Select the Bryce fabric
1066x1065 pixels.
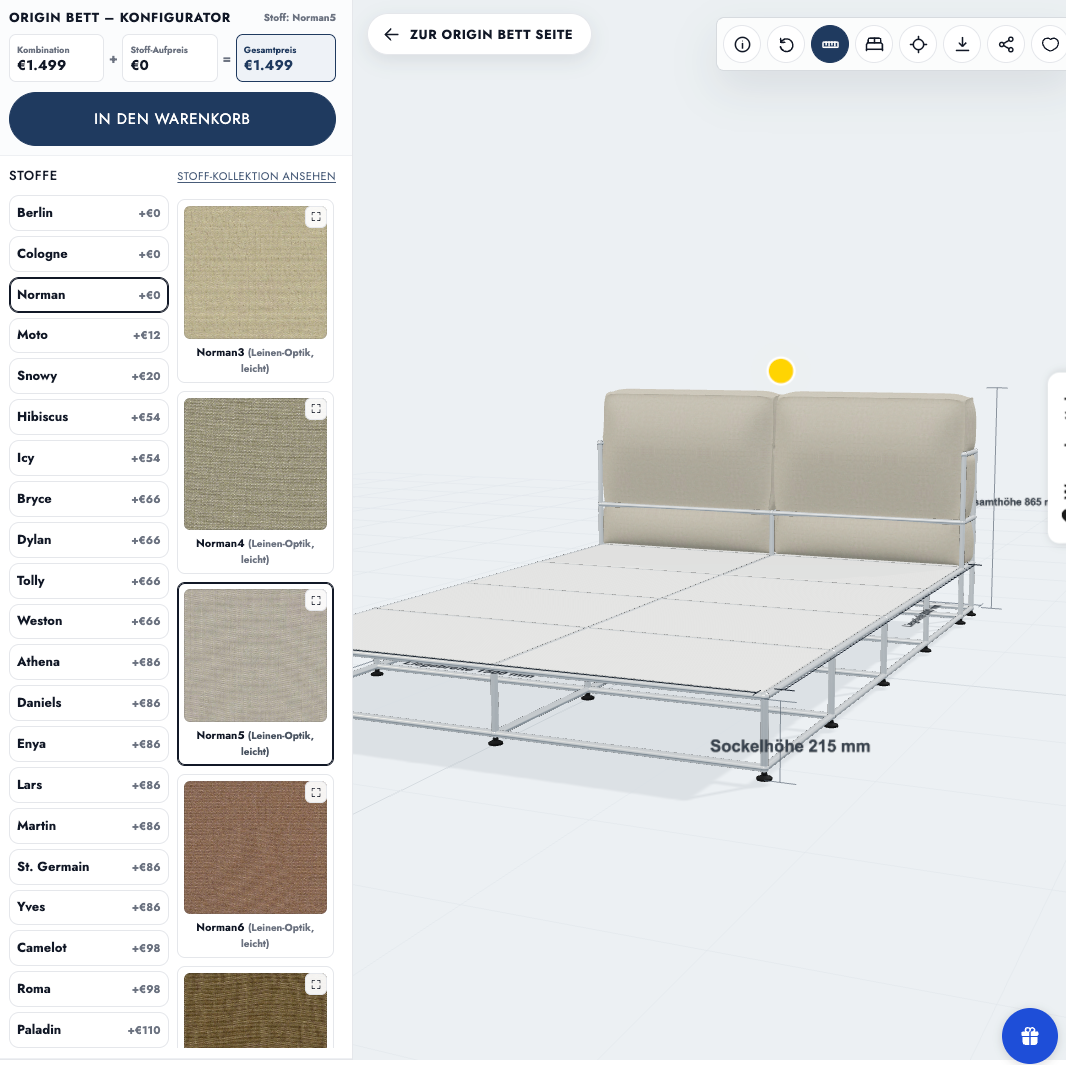point(89,499)
